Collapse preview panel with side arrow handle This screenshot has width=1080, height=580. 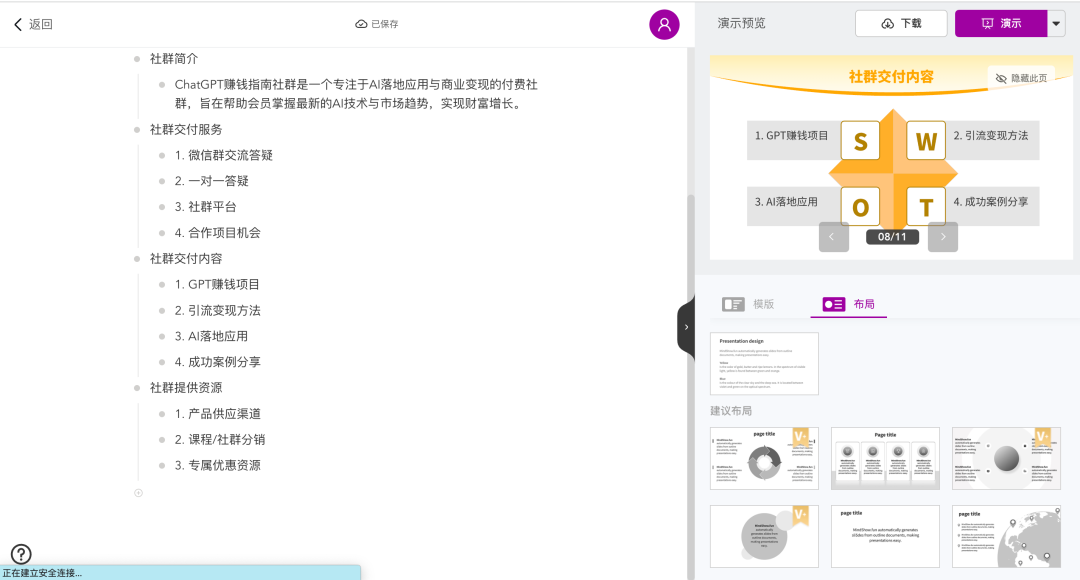686,327
